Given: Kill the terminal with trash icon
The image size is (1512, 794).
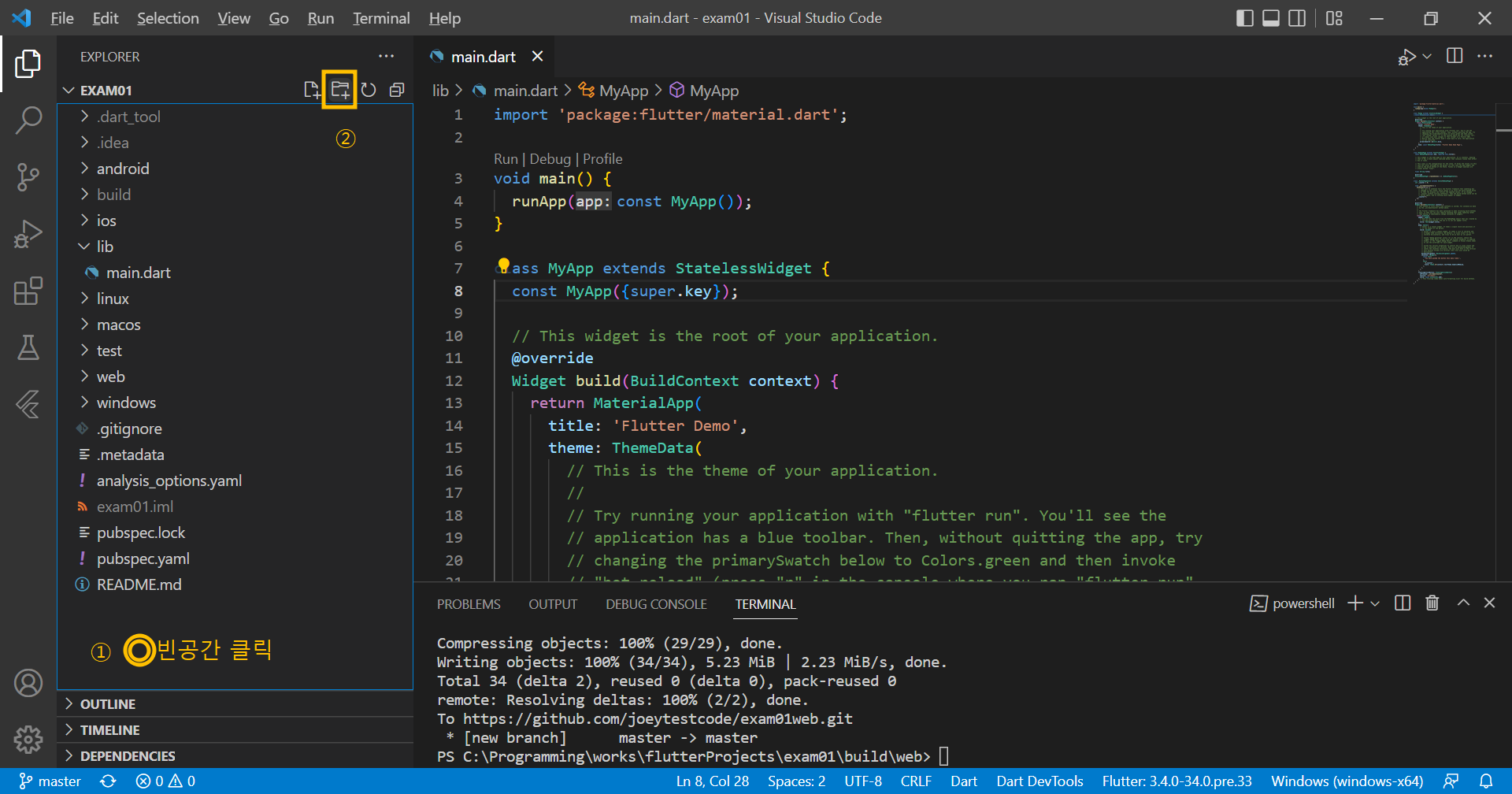Looking at the screenshot, I should click(1432, 603).
